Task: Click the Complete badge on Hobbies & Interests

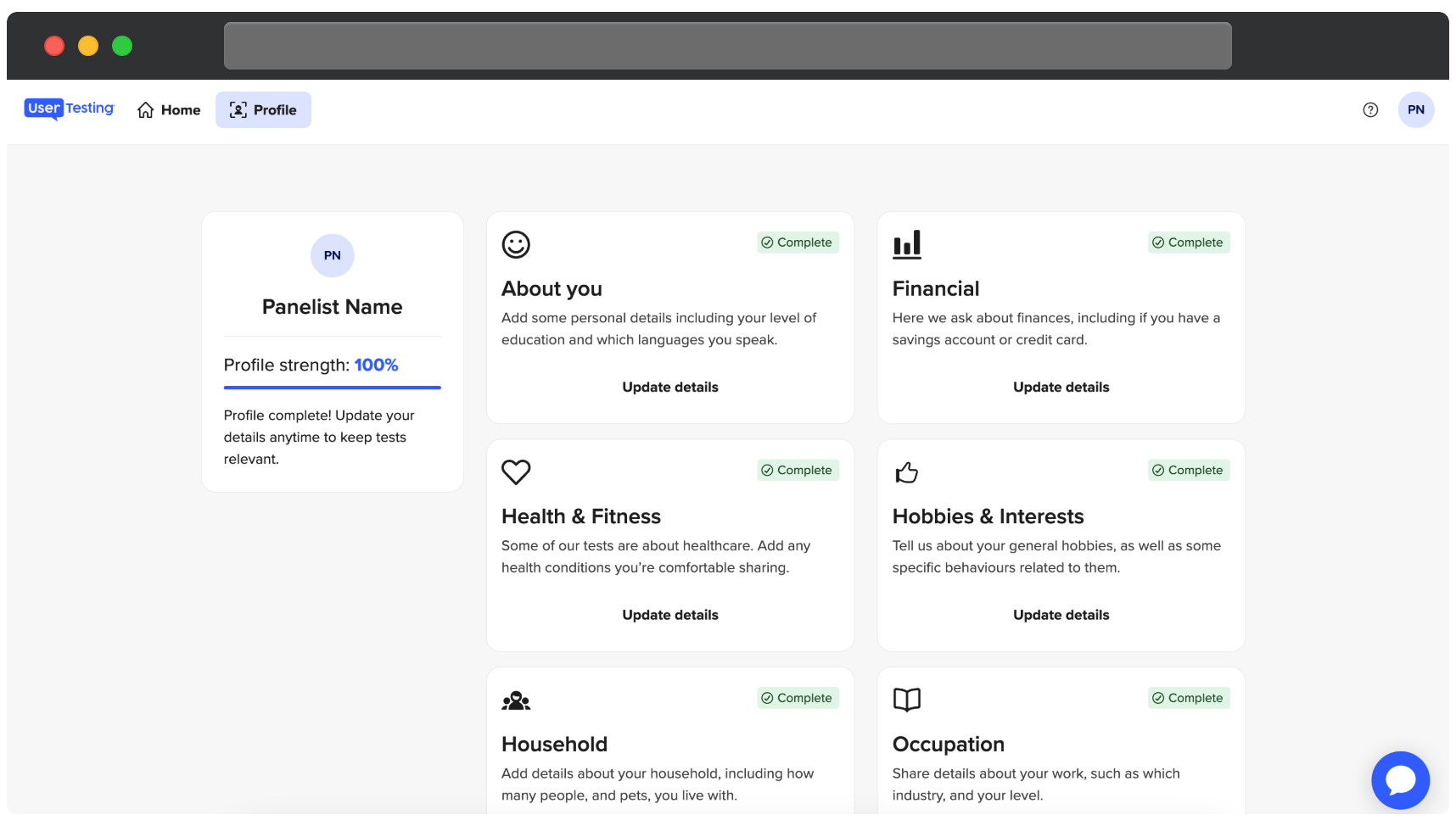Action: pos(1190,471)
